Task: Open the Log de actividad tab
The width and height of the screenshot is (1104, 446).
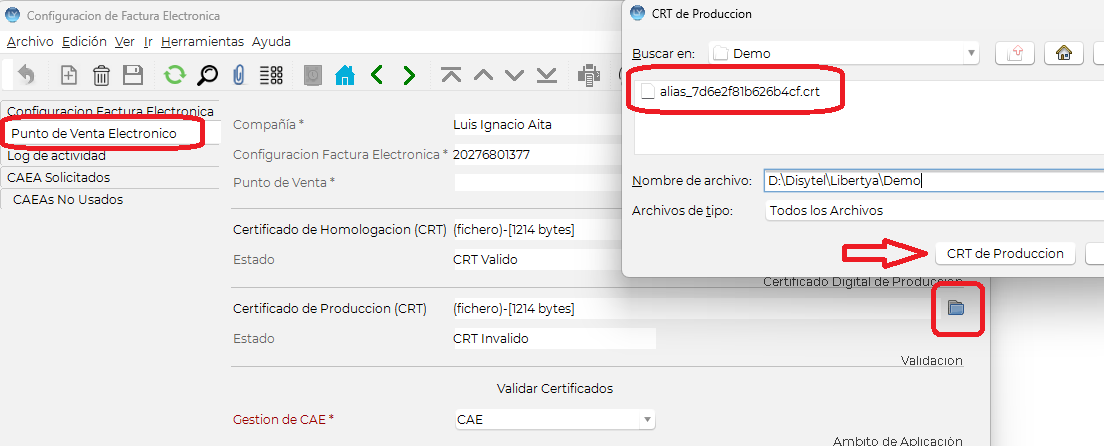Action: pos(111,156)
